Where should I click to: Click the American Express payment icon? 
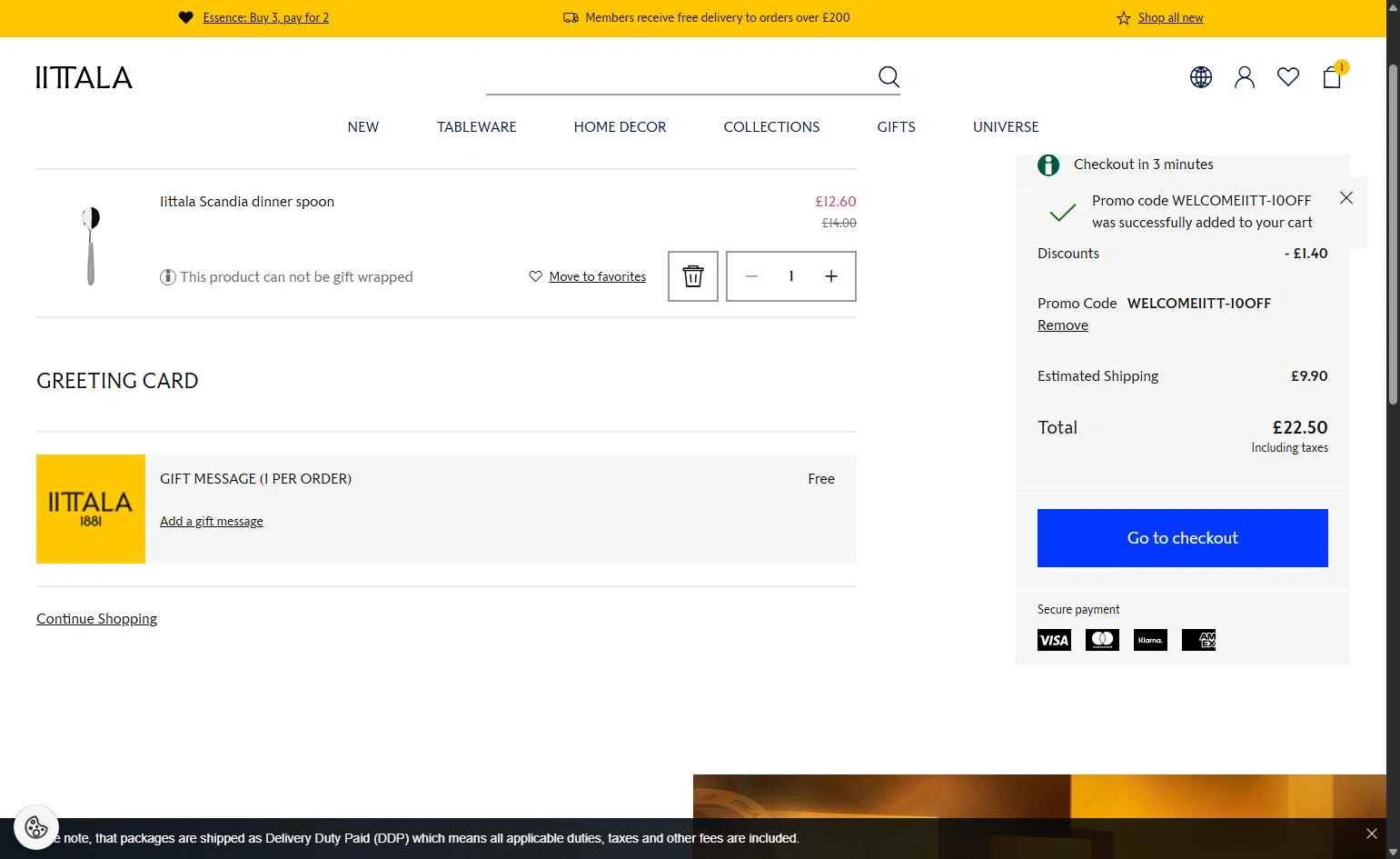pyautogui.click(x=1198, y=640)
